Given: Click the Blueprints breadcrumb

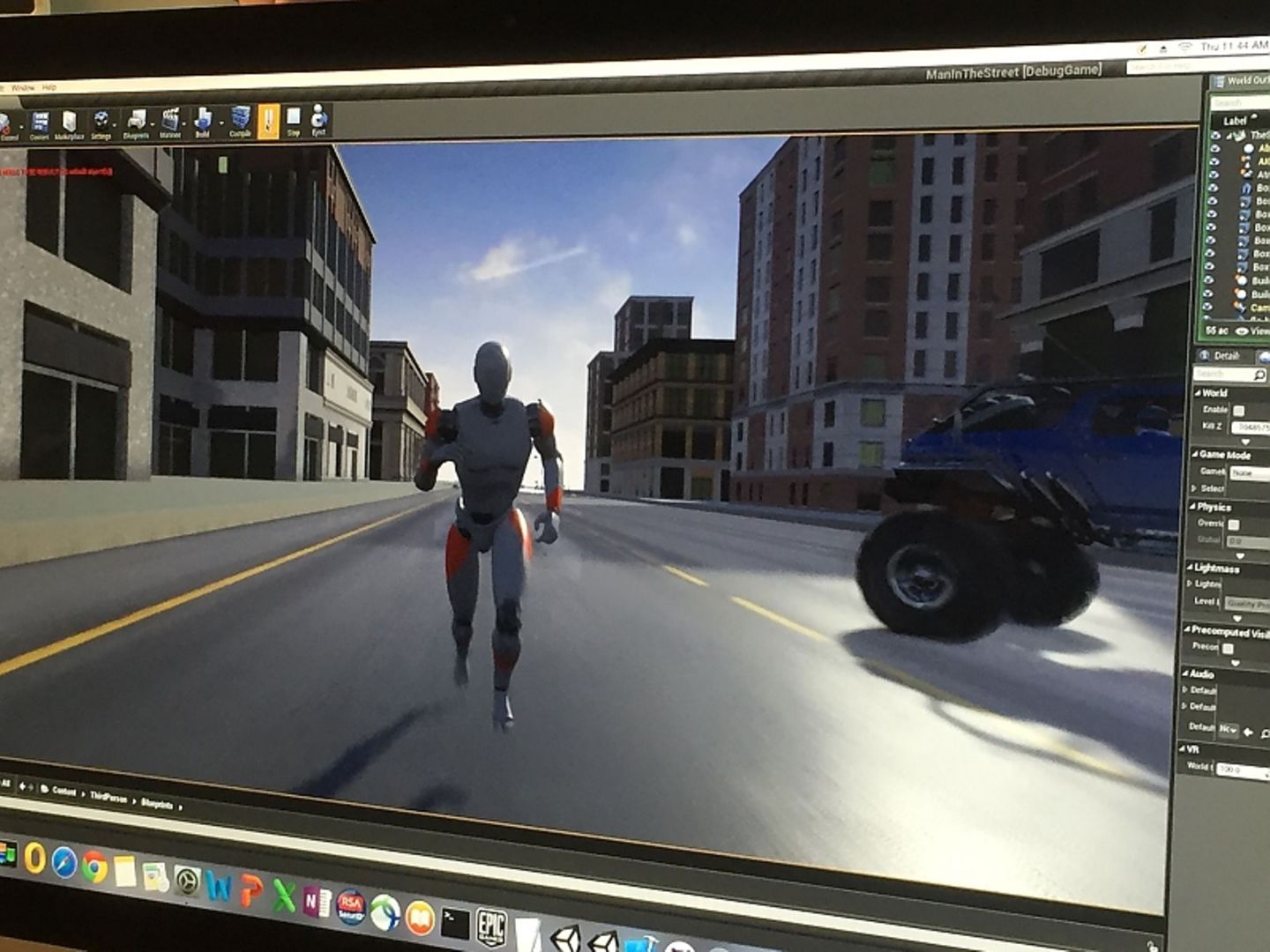Looking at the screenshot, I should pyautogui.click(x=157, y=803).
